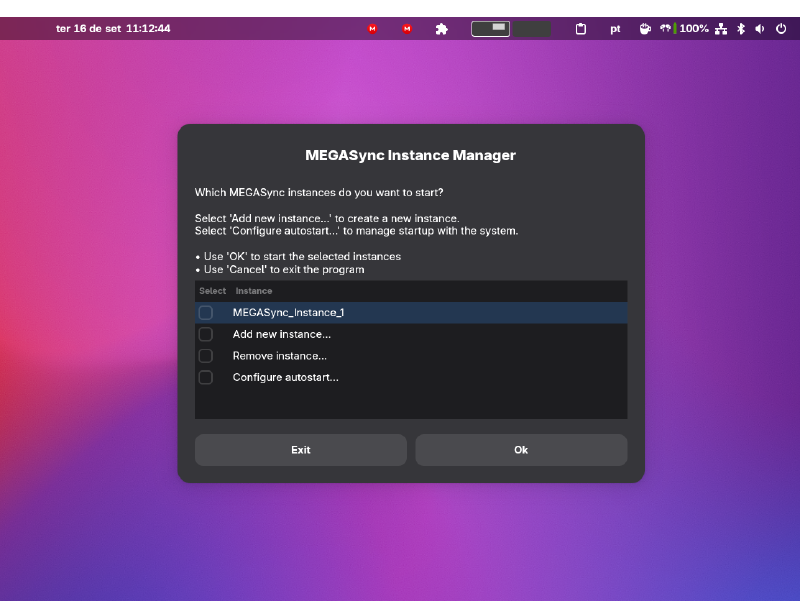Check the 'Add new instance...' checkbox

(x=205, y=334)
